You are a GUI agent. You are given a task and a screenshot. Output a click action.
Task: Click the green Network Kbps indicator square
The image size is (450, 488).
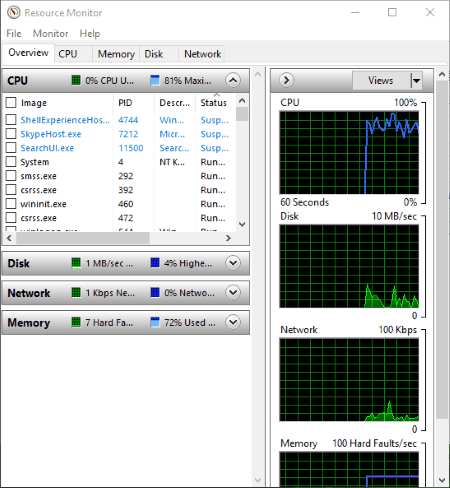pos(76,292)
